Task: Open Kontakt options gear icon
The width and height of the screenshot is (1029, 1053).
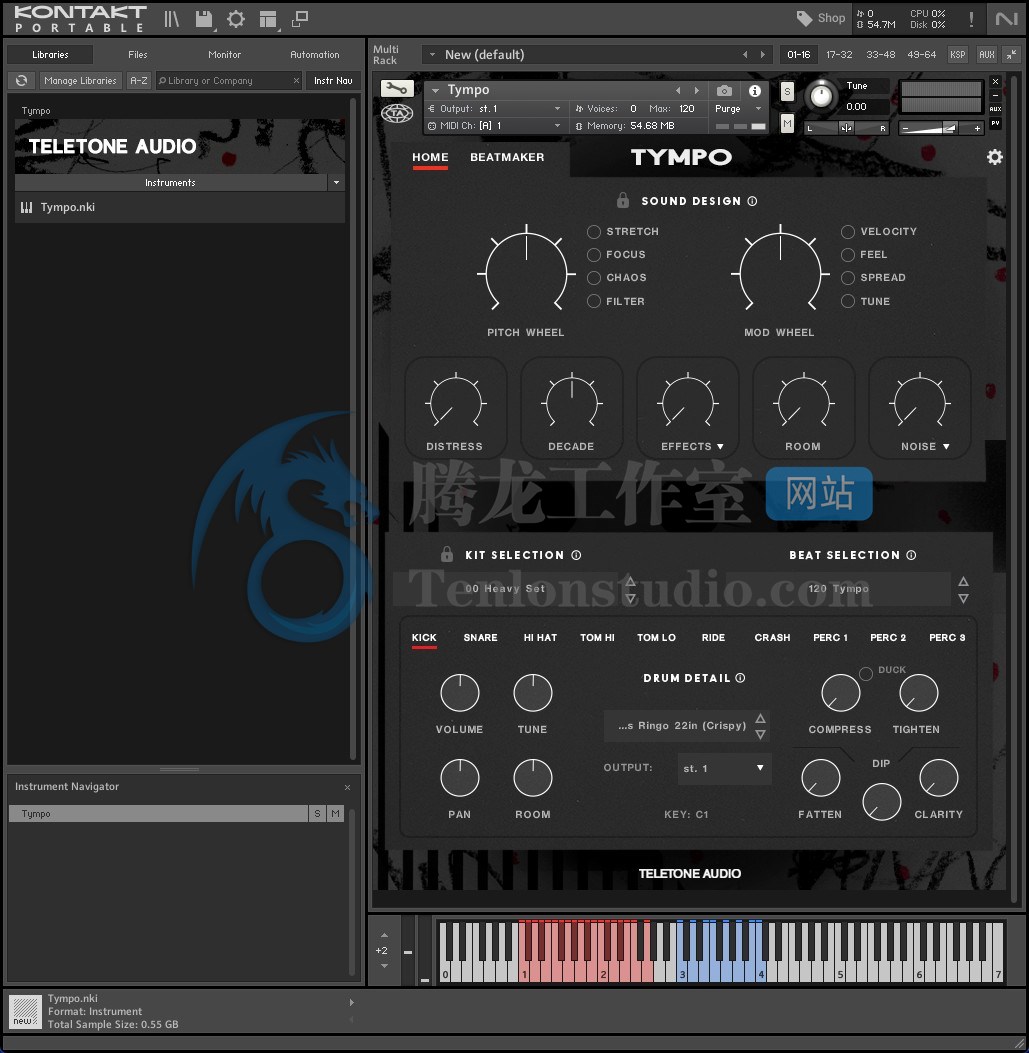Action: point(236,19)
